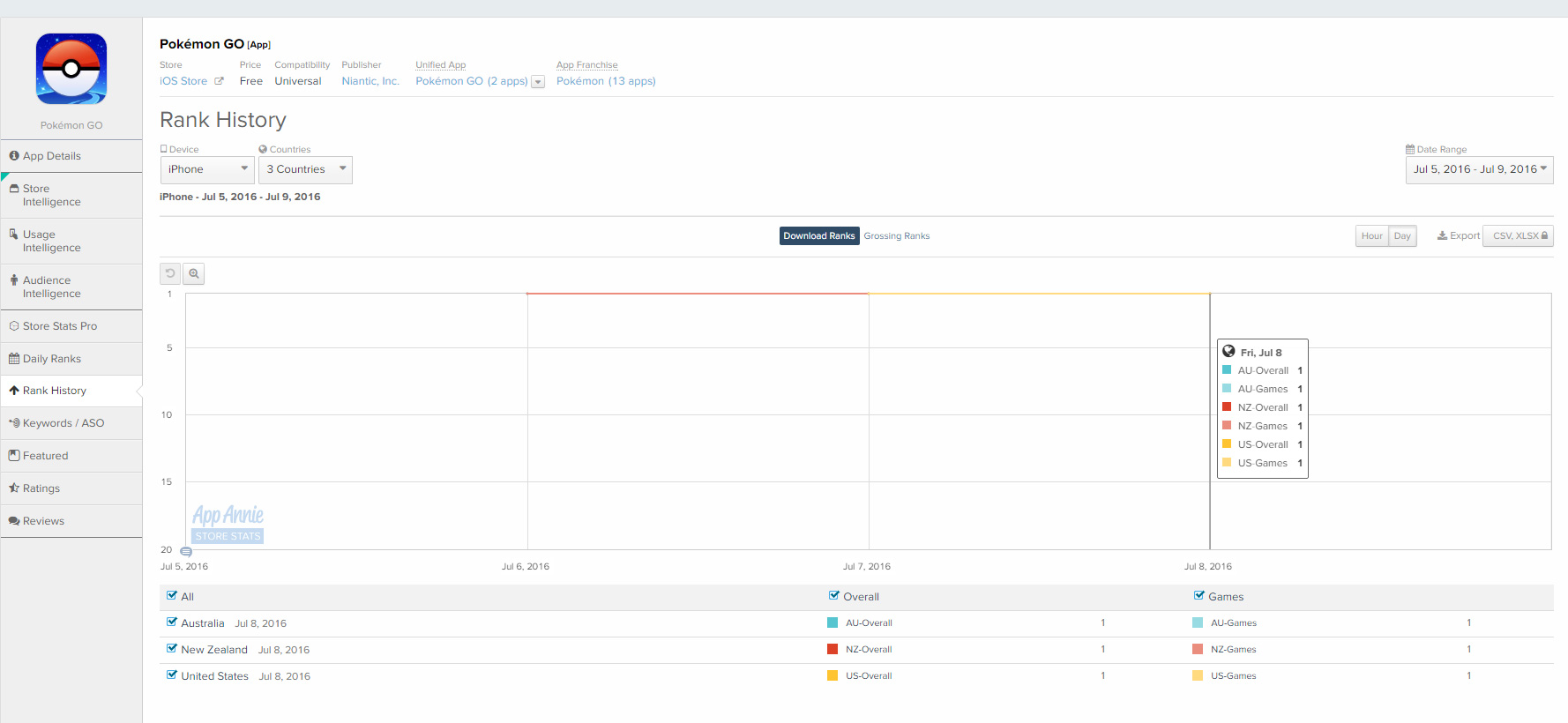Open iOS Store link
The image size is (1568, 723).
coord(183,81)
